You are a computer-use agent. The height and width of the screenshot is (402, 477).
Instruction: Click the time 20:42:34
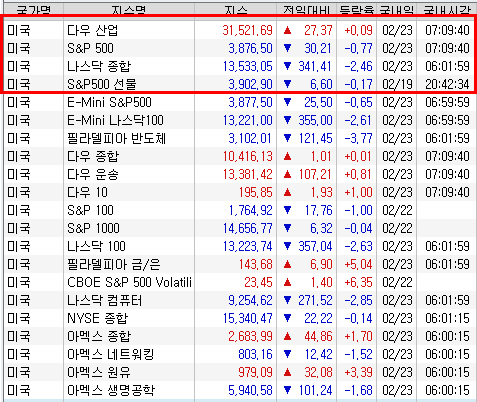coord(447,84)
